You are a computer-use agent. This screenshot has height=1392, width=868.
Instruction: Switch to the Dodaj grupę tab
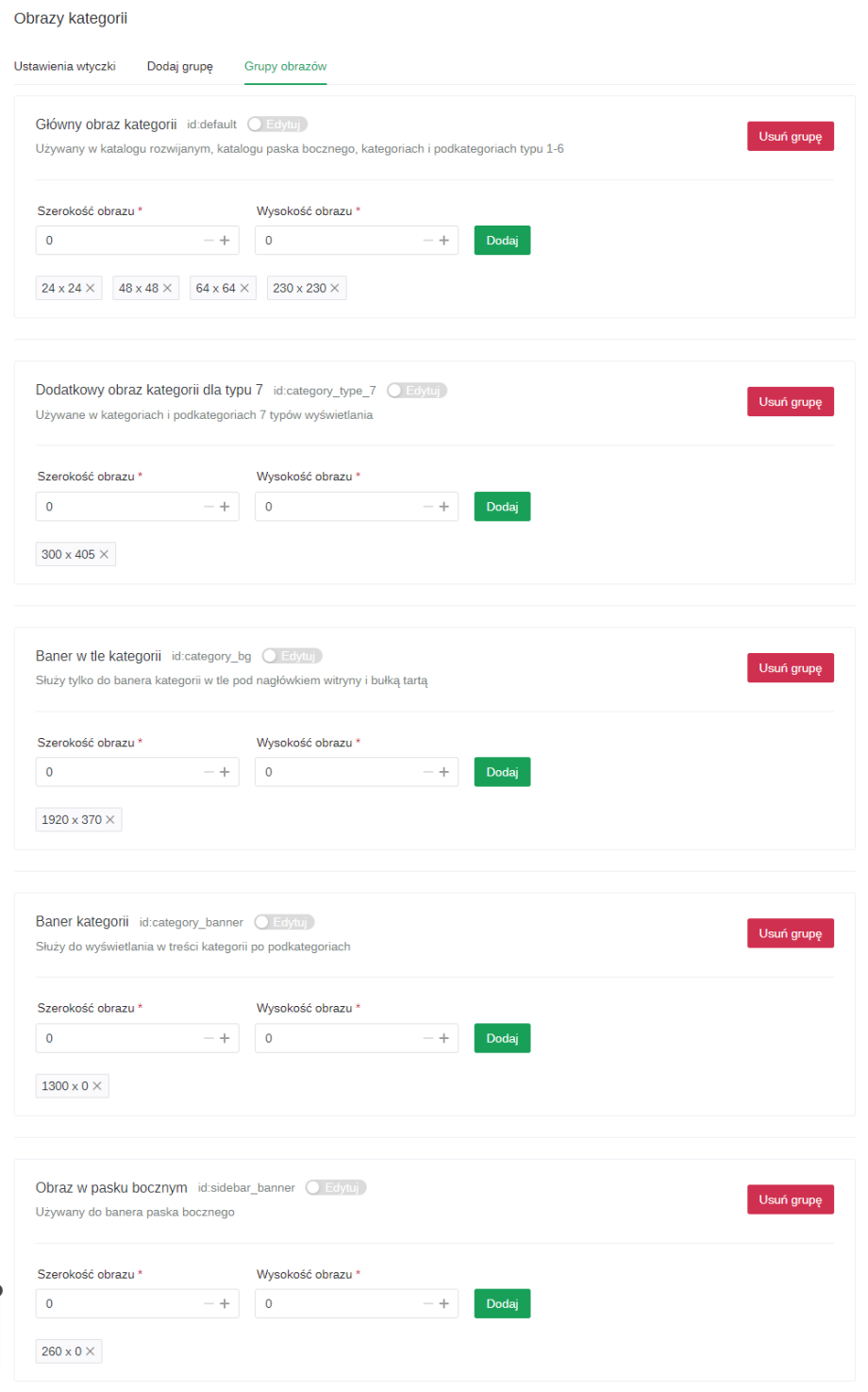(180, 66)
